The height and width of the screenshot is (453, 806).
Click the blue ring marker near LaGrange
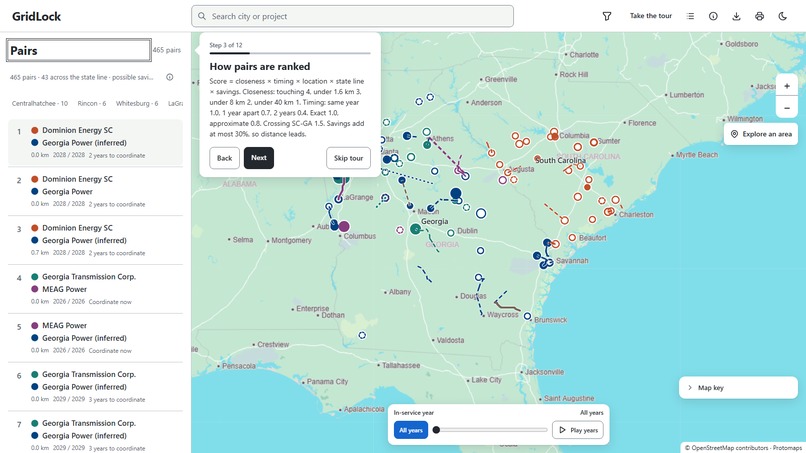tap(338, 199)
